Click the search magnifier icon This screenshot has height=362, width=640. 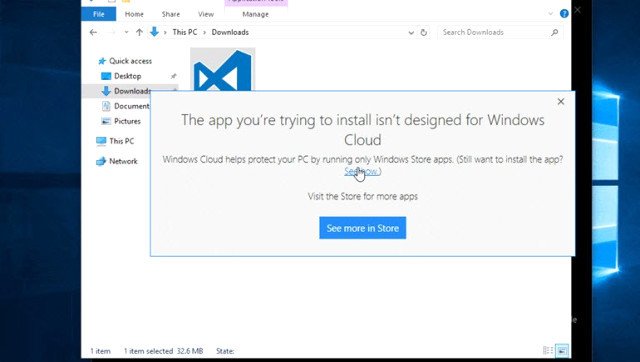pos(554,32)
